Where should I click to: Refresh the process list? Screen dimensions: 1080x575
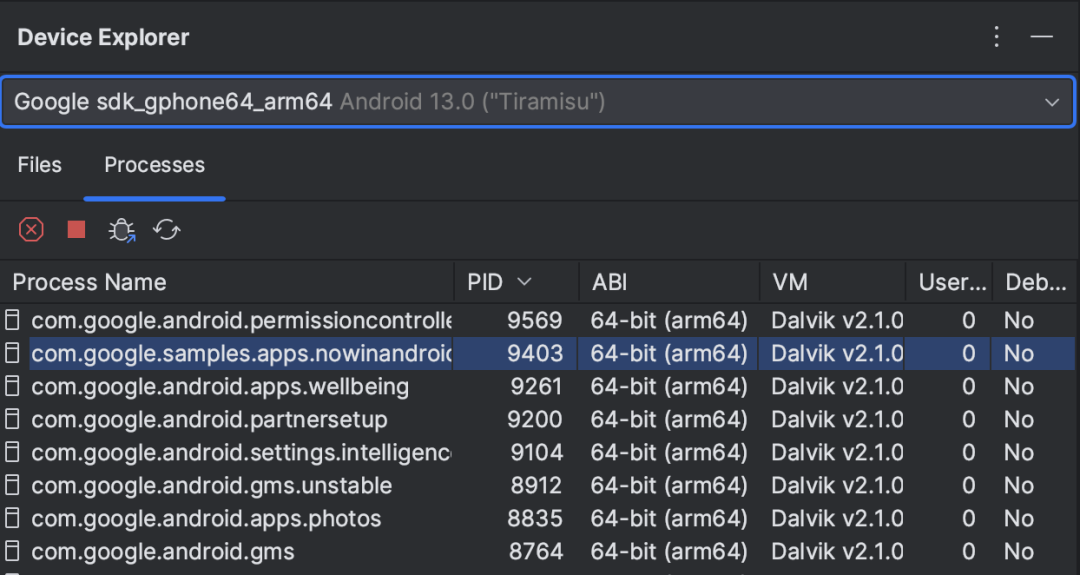tap(167, 229)
